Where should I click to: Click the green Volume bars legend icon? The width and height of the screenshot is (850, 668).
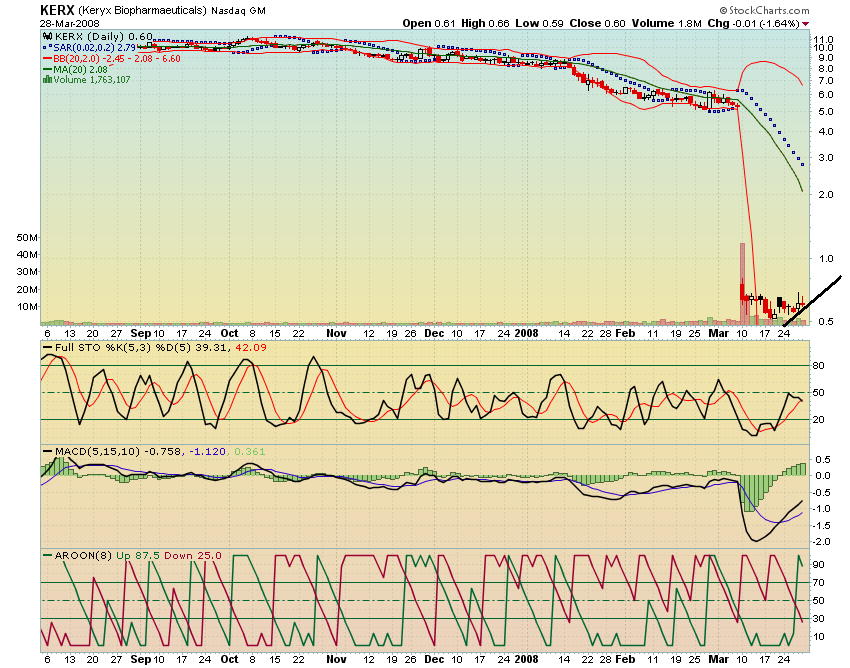(x=46, y=81)
